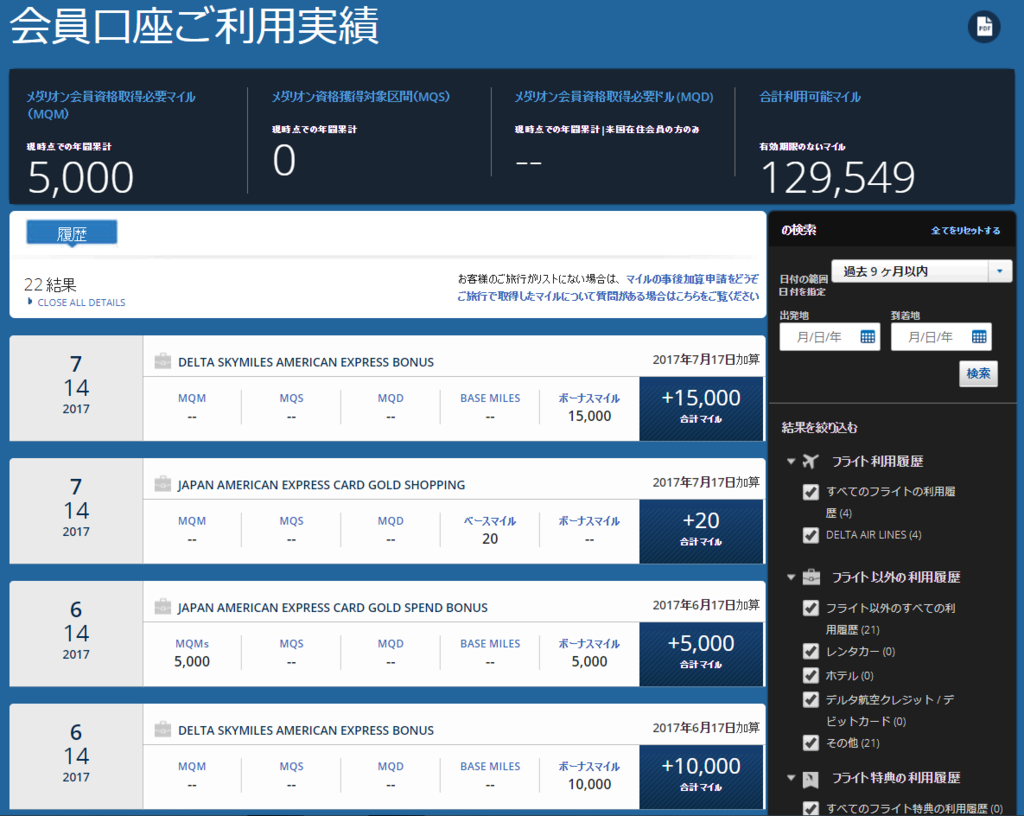Toggle デルタ航空クレジット/デビットカード checkbox

(x=810, y=700)
